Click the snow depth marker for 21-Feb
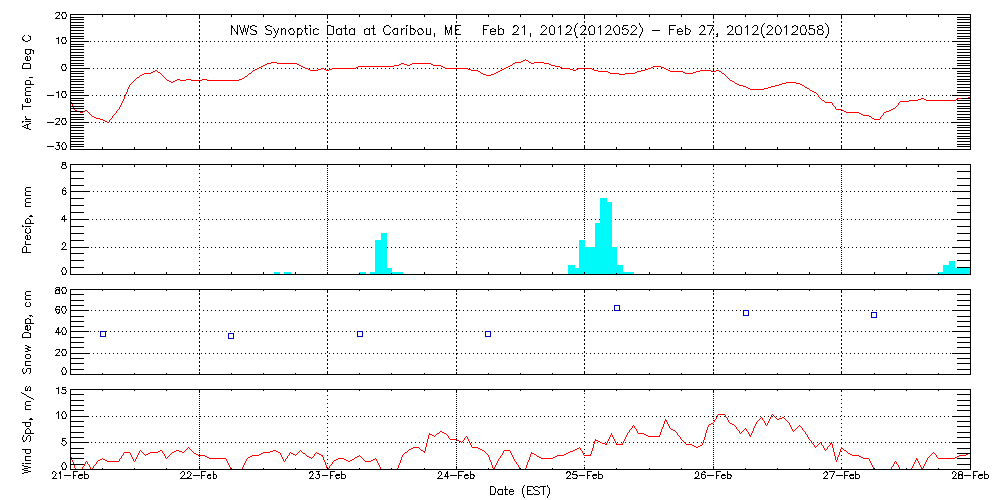Image resolution: width=1000 pixels, height=500 pixels. 103,334
